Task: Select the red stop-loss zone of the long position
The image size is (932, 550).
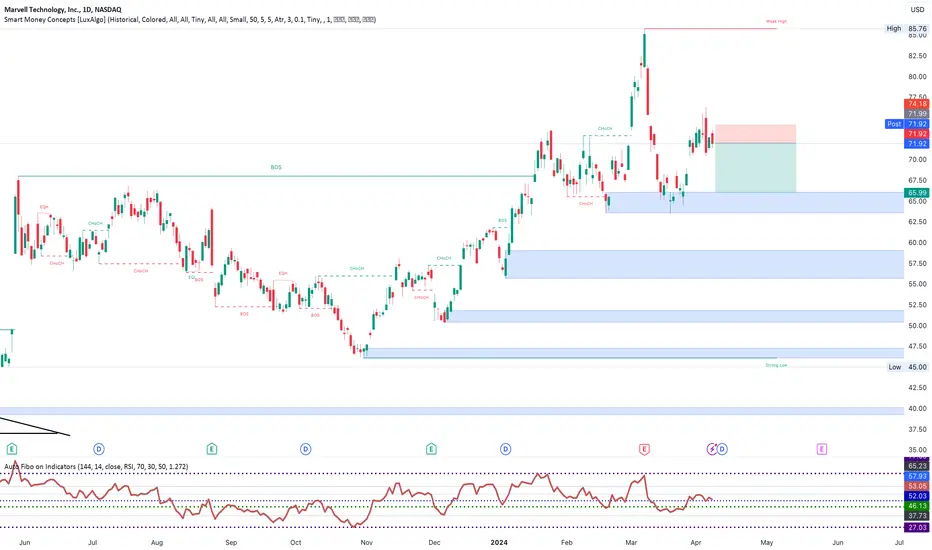Action: 755,134
